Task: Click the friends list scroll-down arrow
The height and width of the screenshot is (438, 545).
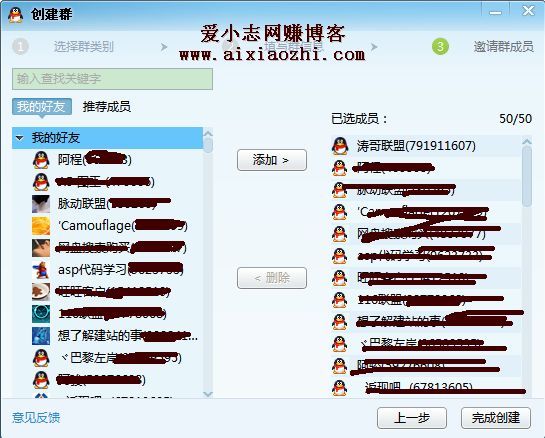Action: click(208, 394)
